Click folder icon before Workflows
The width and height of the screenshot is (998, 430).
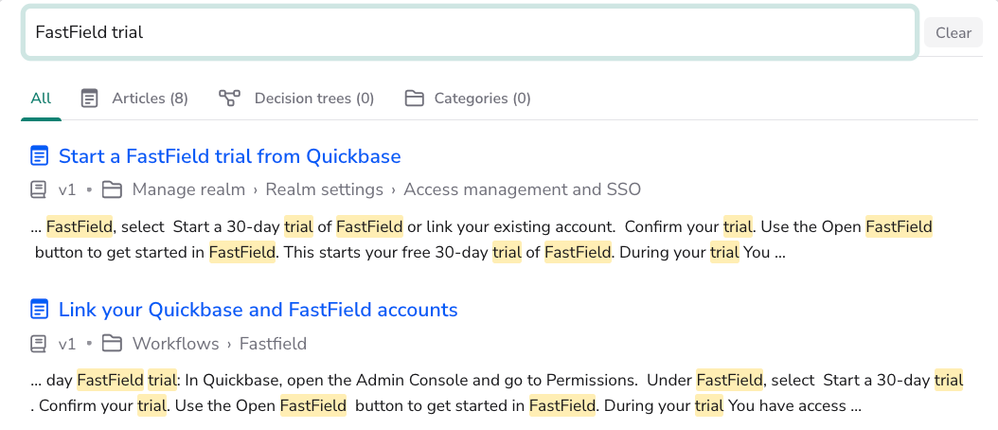click(112, 344)
